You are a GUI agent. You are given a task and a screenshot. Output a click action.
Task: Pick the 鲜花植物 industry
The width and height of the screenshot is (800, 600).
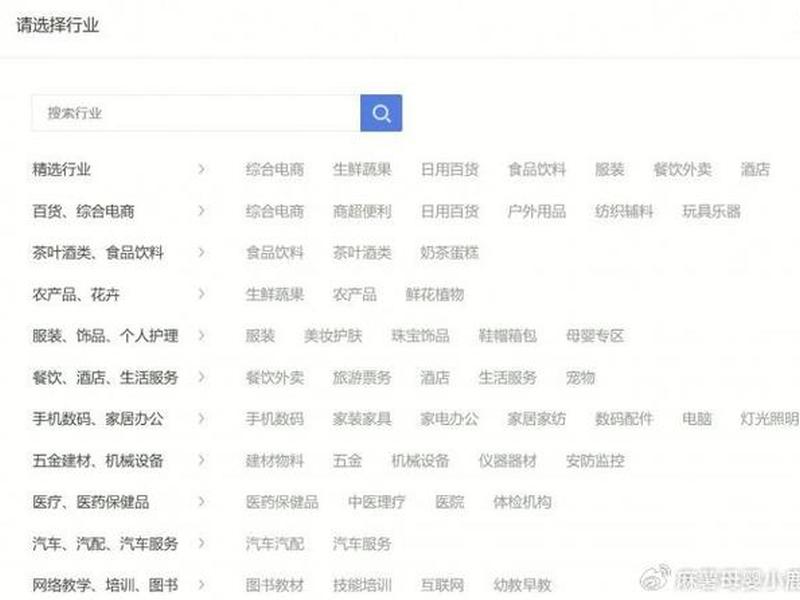435,294
